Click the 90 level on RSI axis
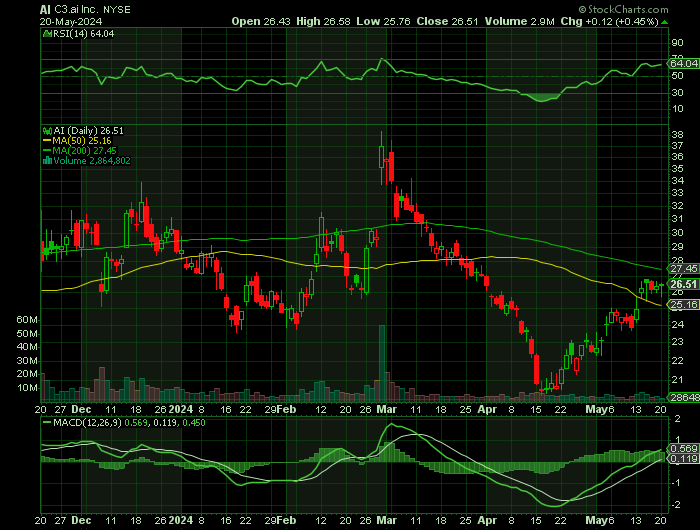This screenshot has height=530, width=700. tap(677, 43)
